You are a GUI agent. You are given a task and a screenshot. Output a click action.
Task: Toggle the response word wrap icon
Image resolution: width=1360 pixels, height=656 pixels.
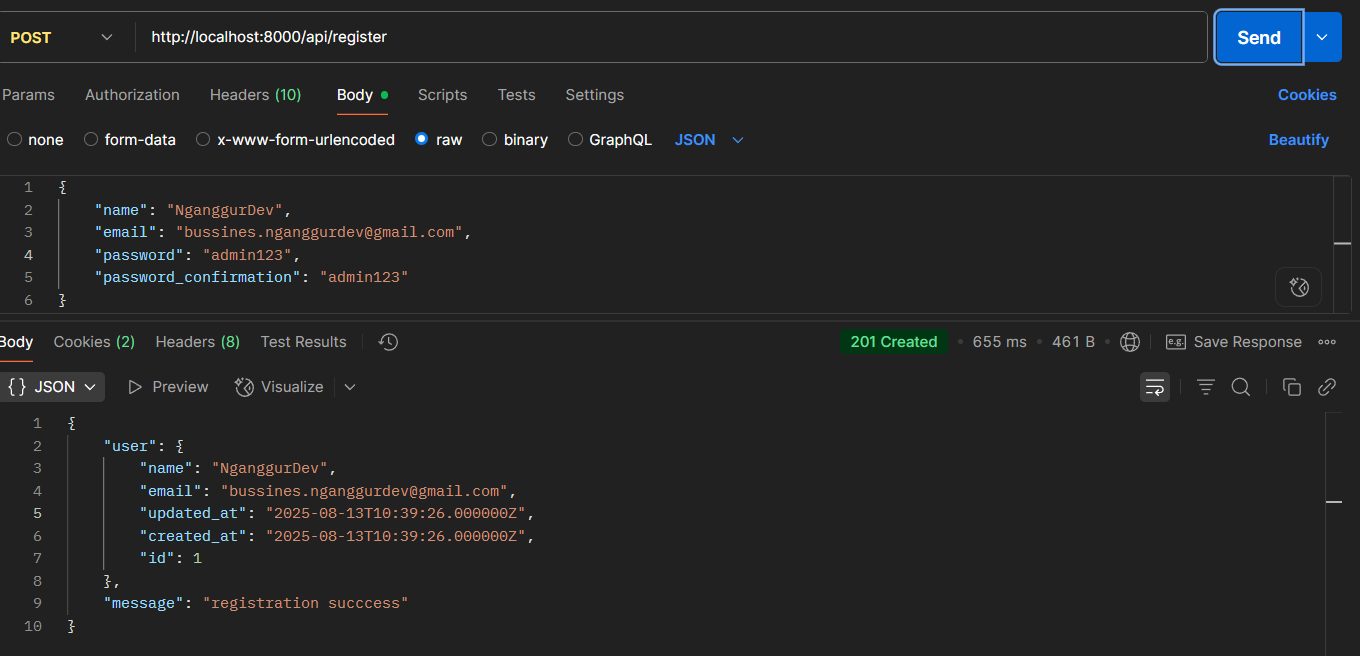(1155, 387)
